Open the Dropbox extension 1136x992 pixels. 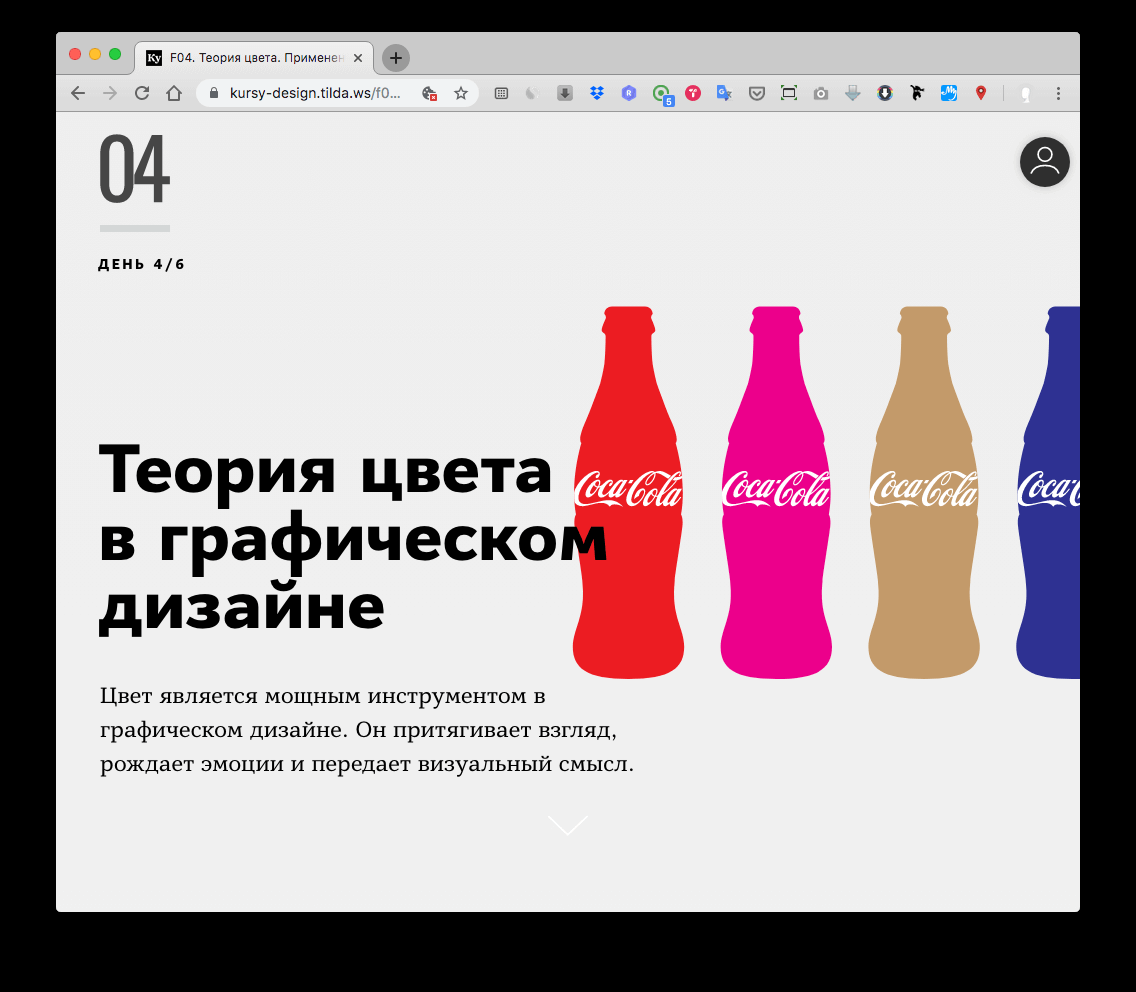click(x=597, y=93)
